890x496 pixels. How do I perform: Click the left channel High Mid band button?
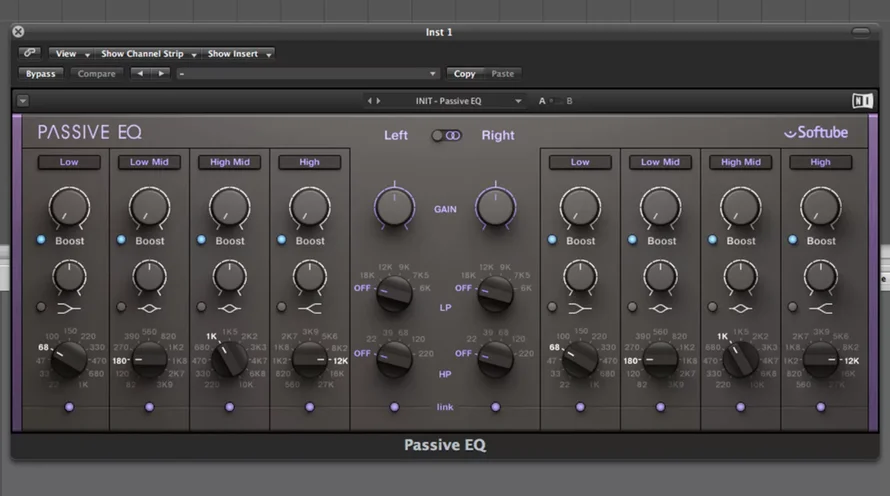[x=229, y=162]
